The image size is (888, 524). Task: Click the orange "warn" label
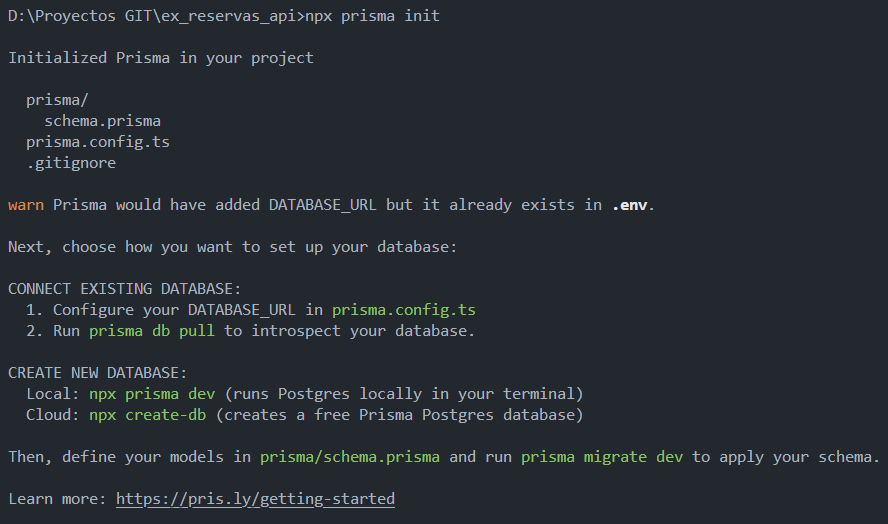click(x=25, y=205)
